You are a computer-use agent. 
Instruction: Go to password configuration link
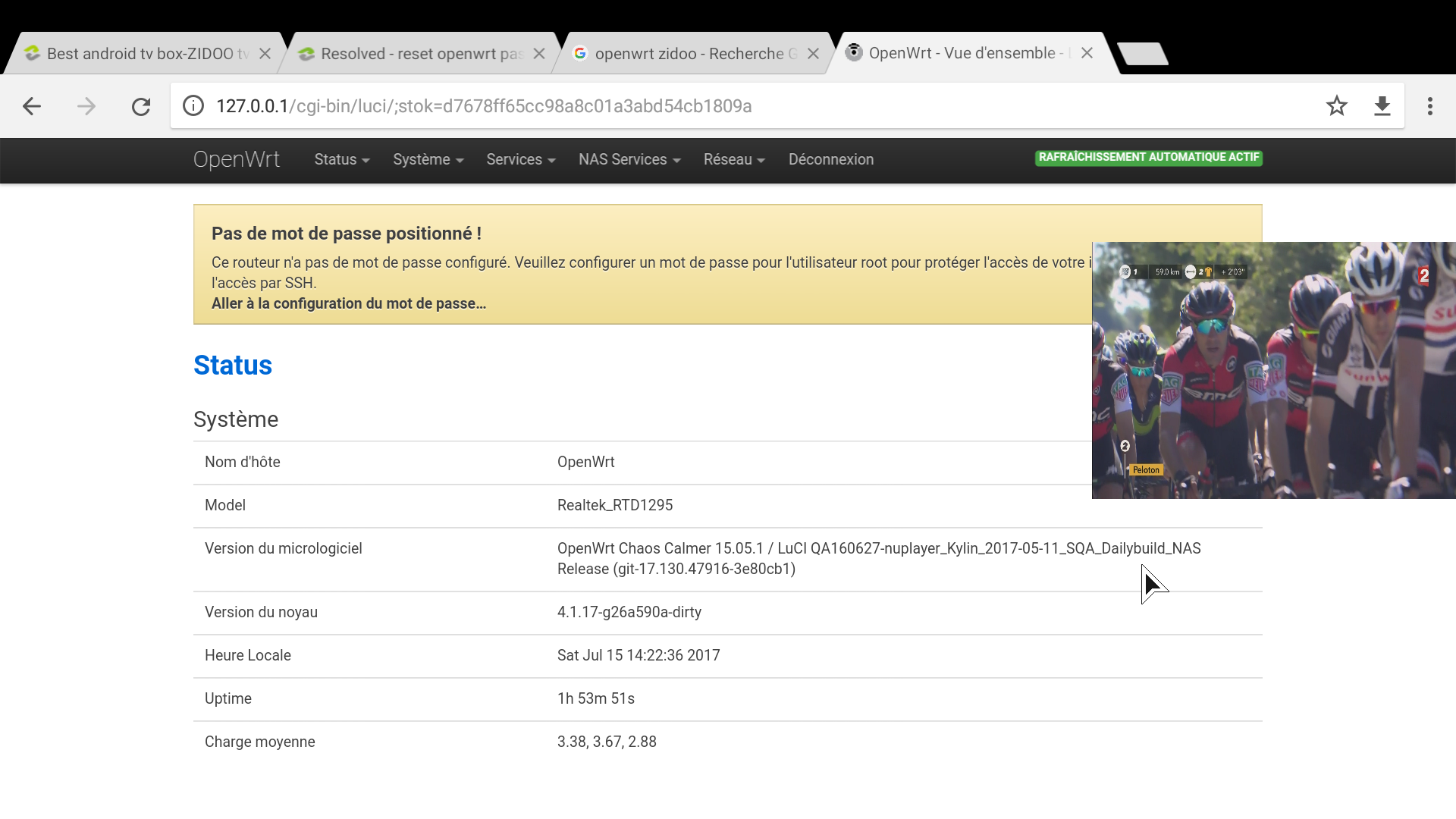click(349, 304)
